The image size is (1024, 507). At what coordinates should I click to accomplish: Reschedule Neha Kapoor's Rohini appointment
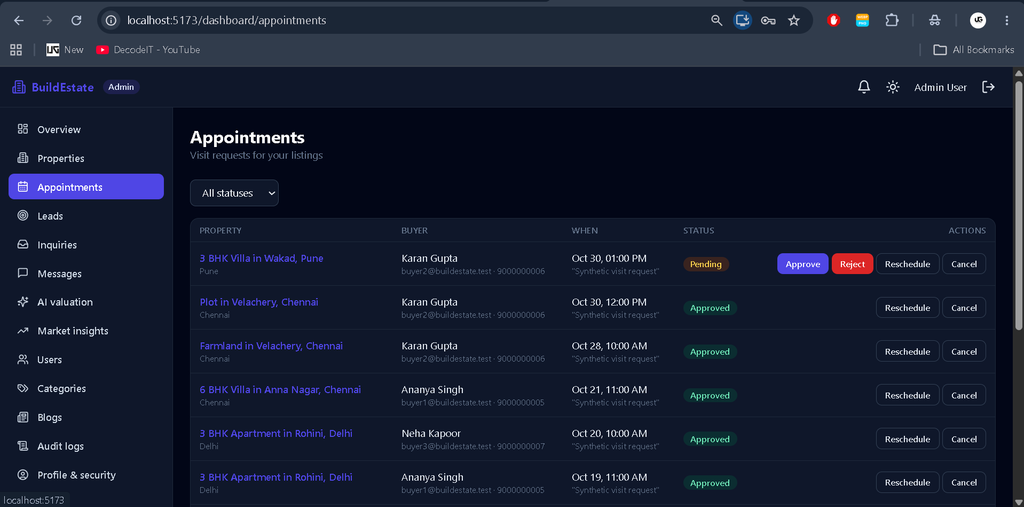(908, 439)
